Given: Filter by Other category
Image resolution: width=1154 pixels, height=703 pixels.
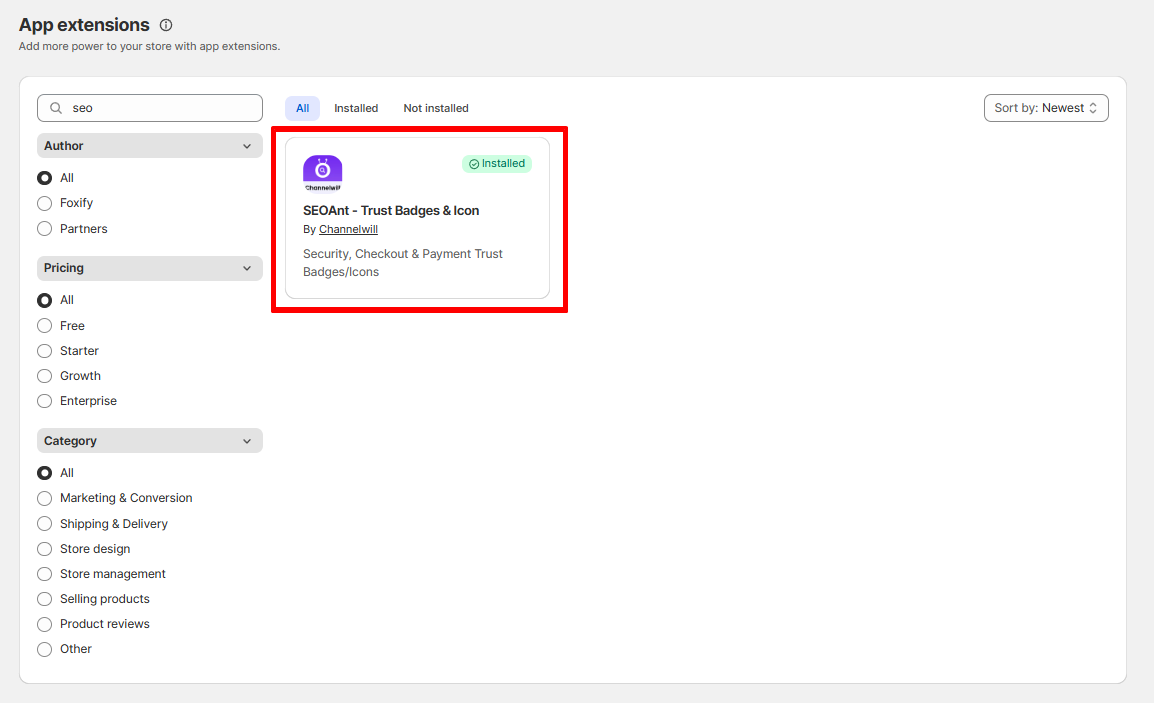Looking at the screenshot, I should coord(45,649).
